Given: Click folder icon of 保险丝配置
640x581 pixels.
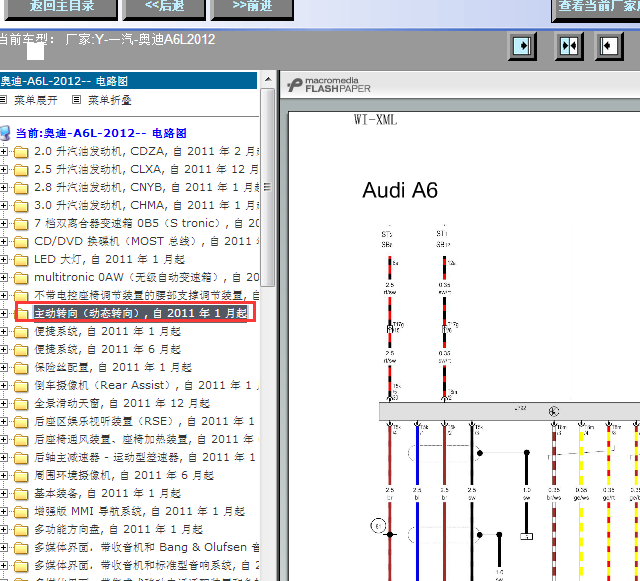Looking at the screenshot, I should point(21,367).
